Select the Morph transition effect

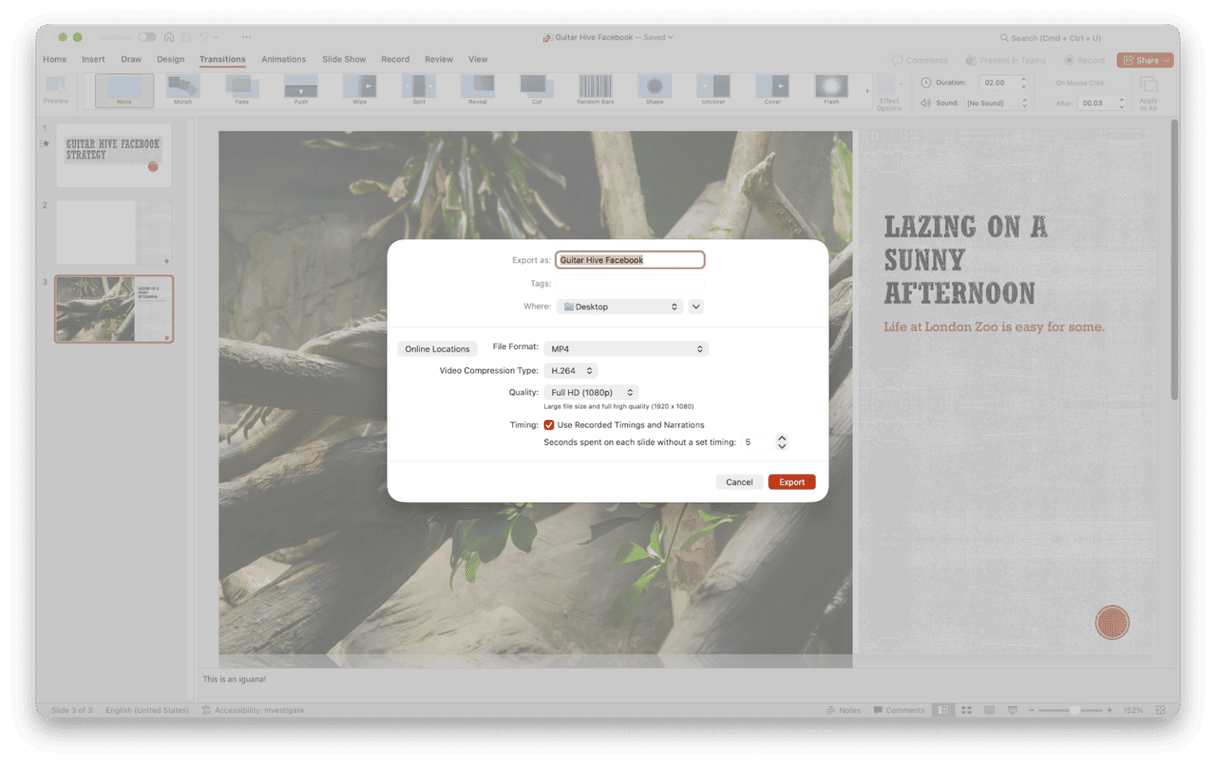183,89
